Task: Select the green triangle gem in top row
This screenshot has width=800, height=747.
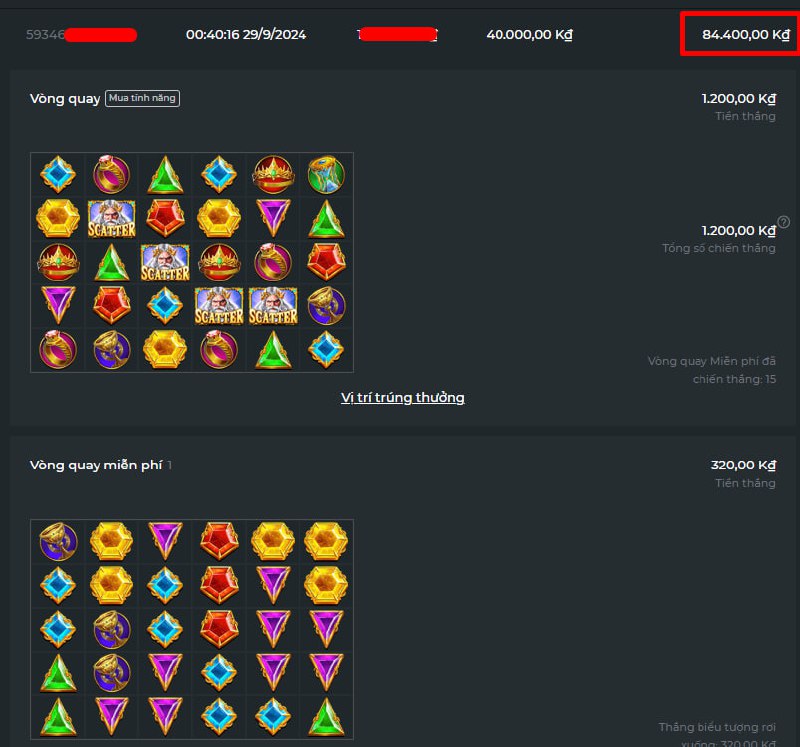Action: (165, 175)
